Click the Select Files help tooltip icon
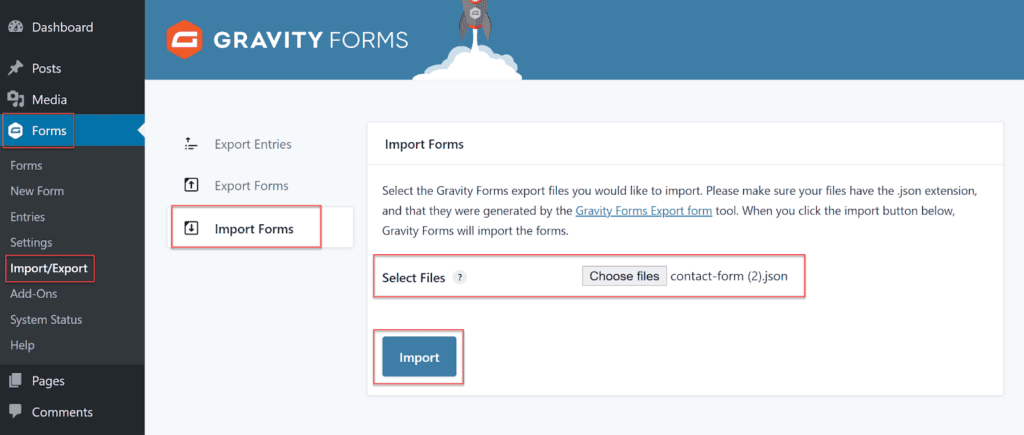The image size is (1024, 435). tap(460, 278)
